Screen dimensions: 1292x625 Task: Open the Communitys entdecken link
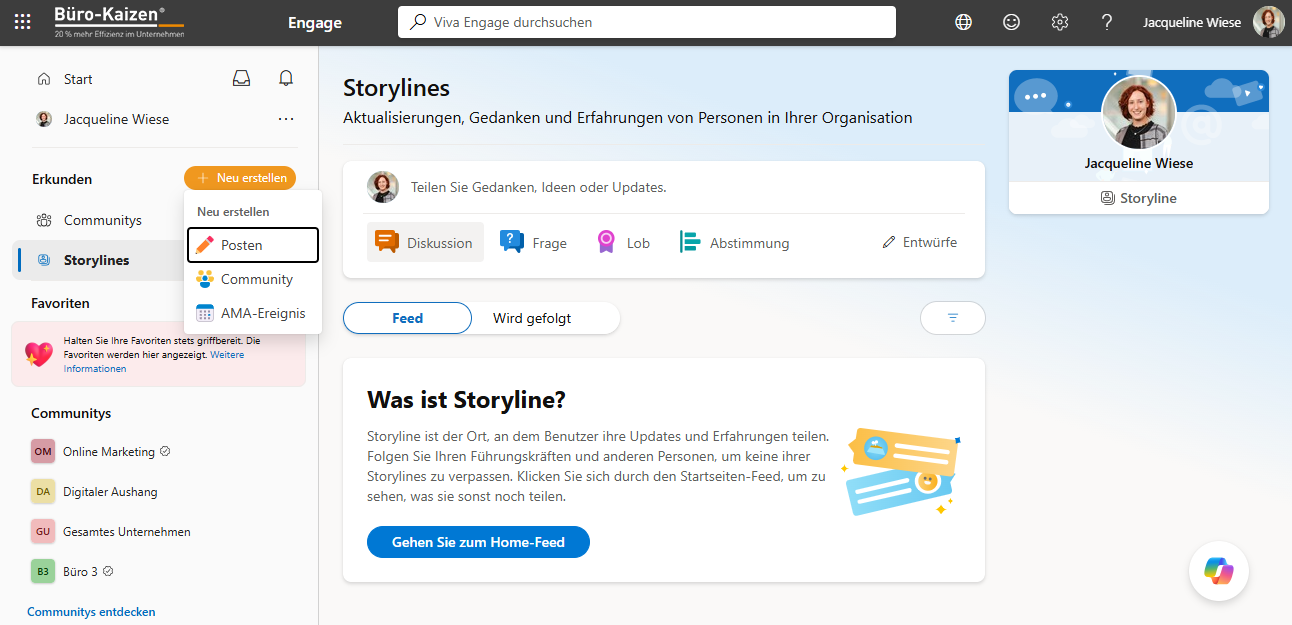pos(91,611)
